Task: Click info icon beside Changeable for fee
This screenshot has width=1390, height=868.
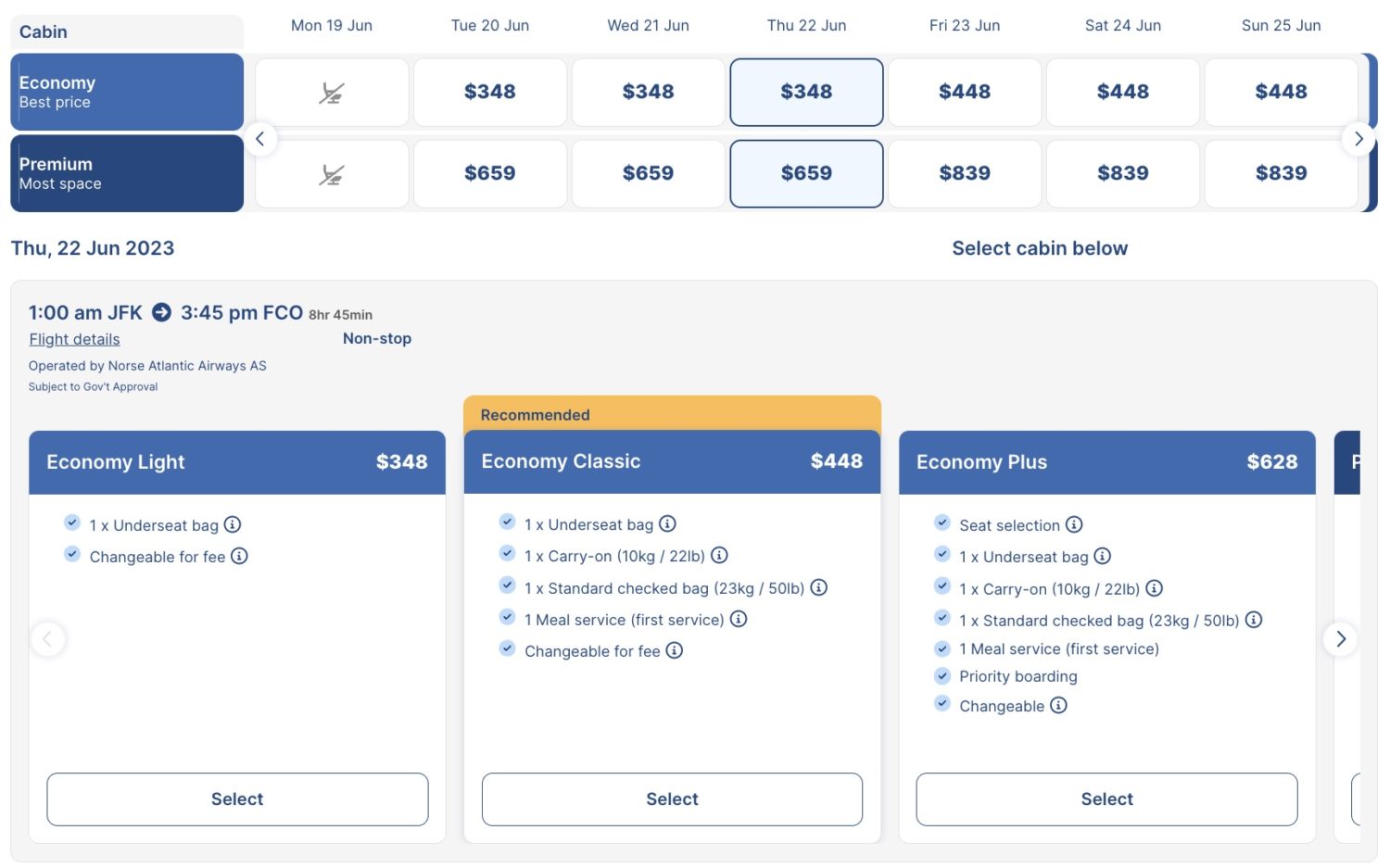Action: [x=240, y=557]
